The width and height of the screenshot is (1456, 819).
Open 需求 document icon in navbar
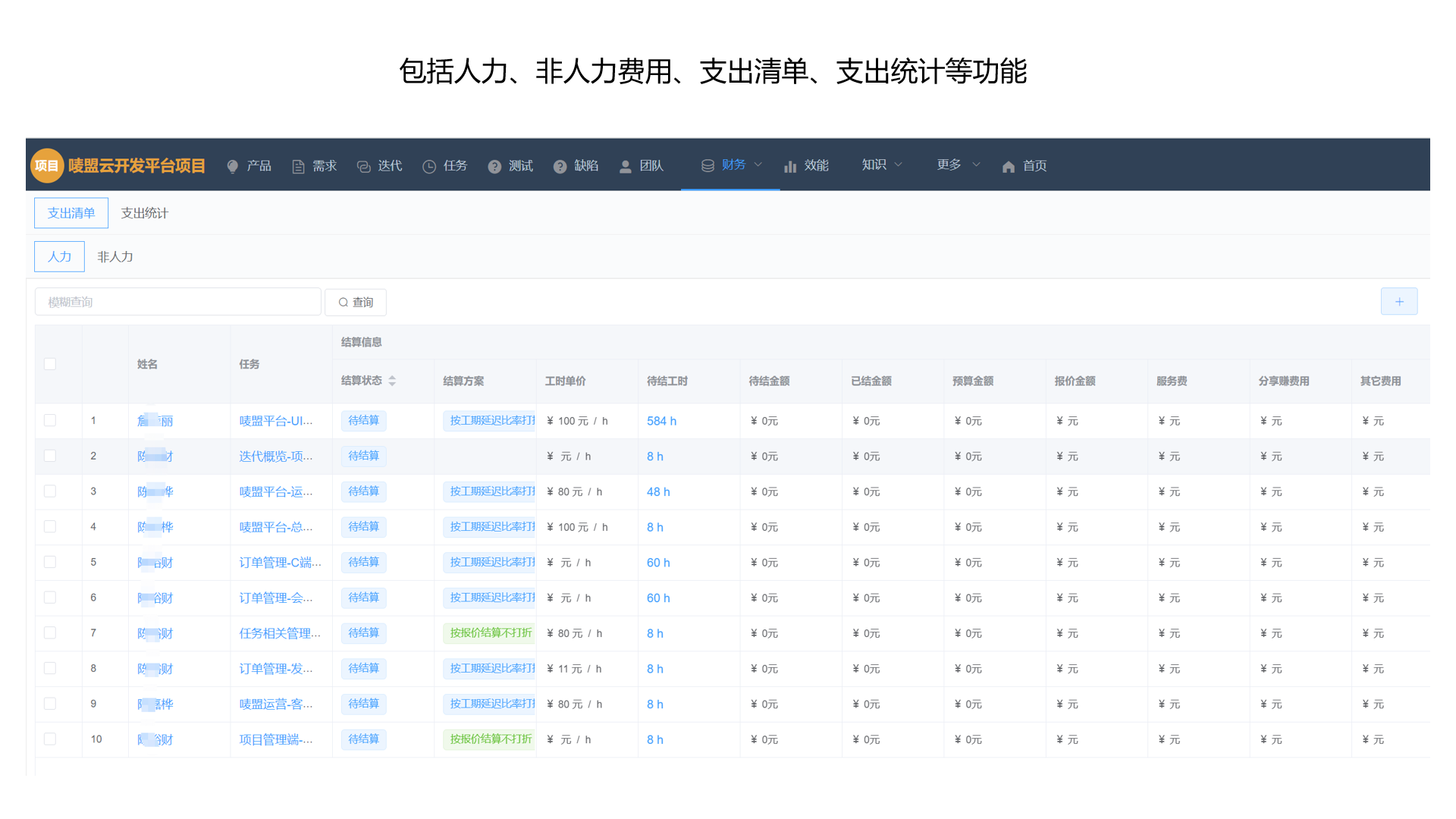click(x=298, y=166)
